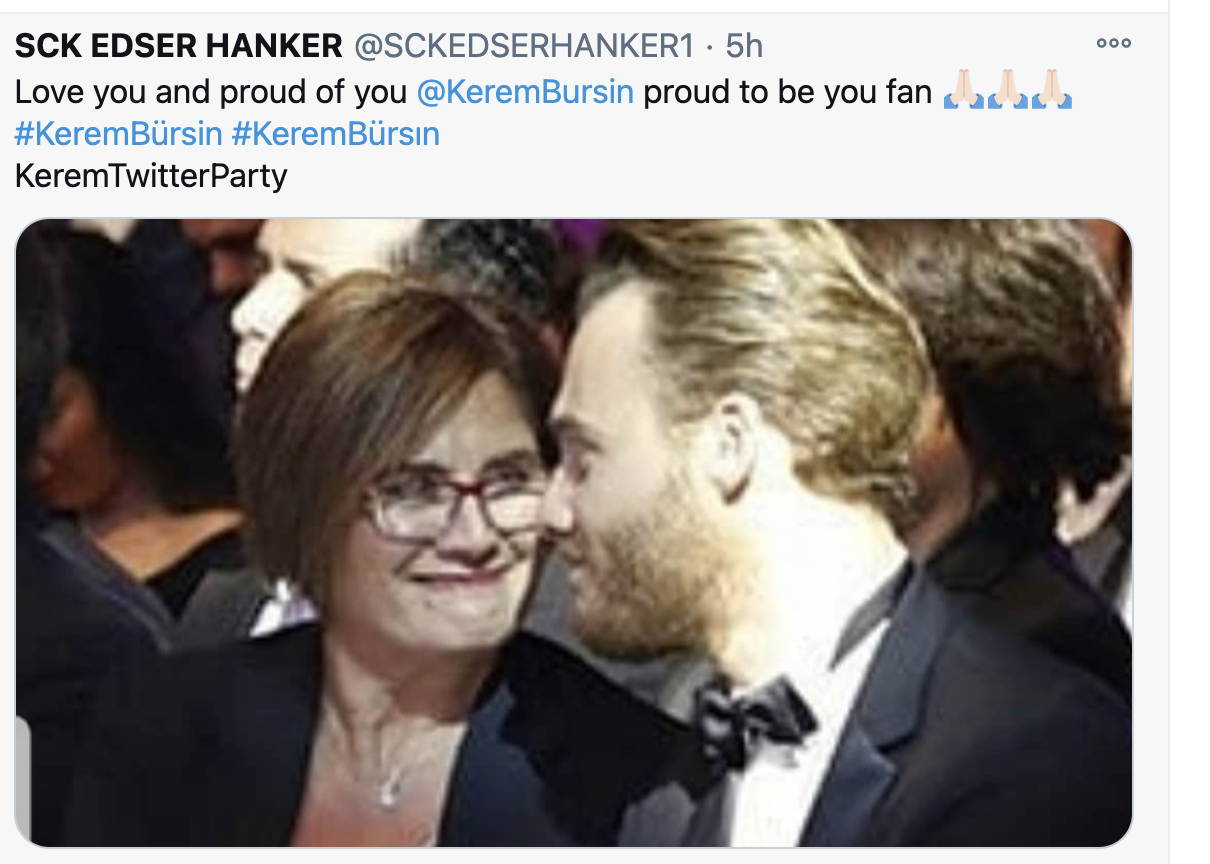Click the second #KeremBürsın hashtag
1210x864 pixels.
coord(336,134)
